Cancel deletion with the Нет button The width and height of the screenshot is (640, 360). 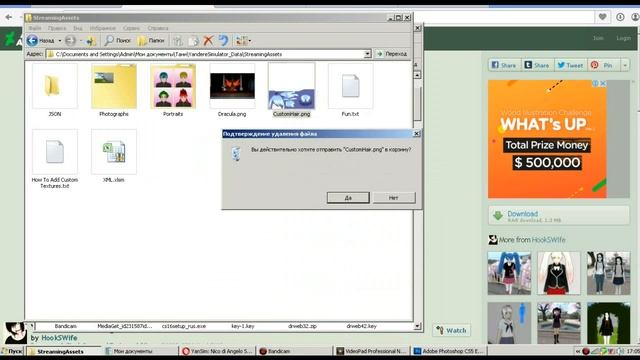394,198
